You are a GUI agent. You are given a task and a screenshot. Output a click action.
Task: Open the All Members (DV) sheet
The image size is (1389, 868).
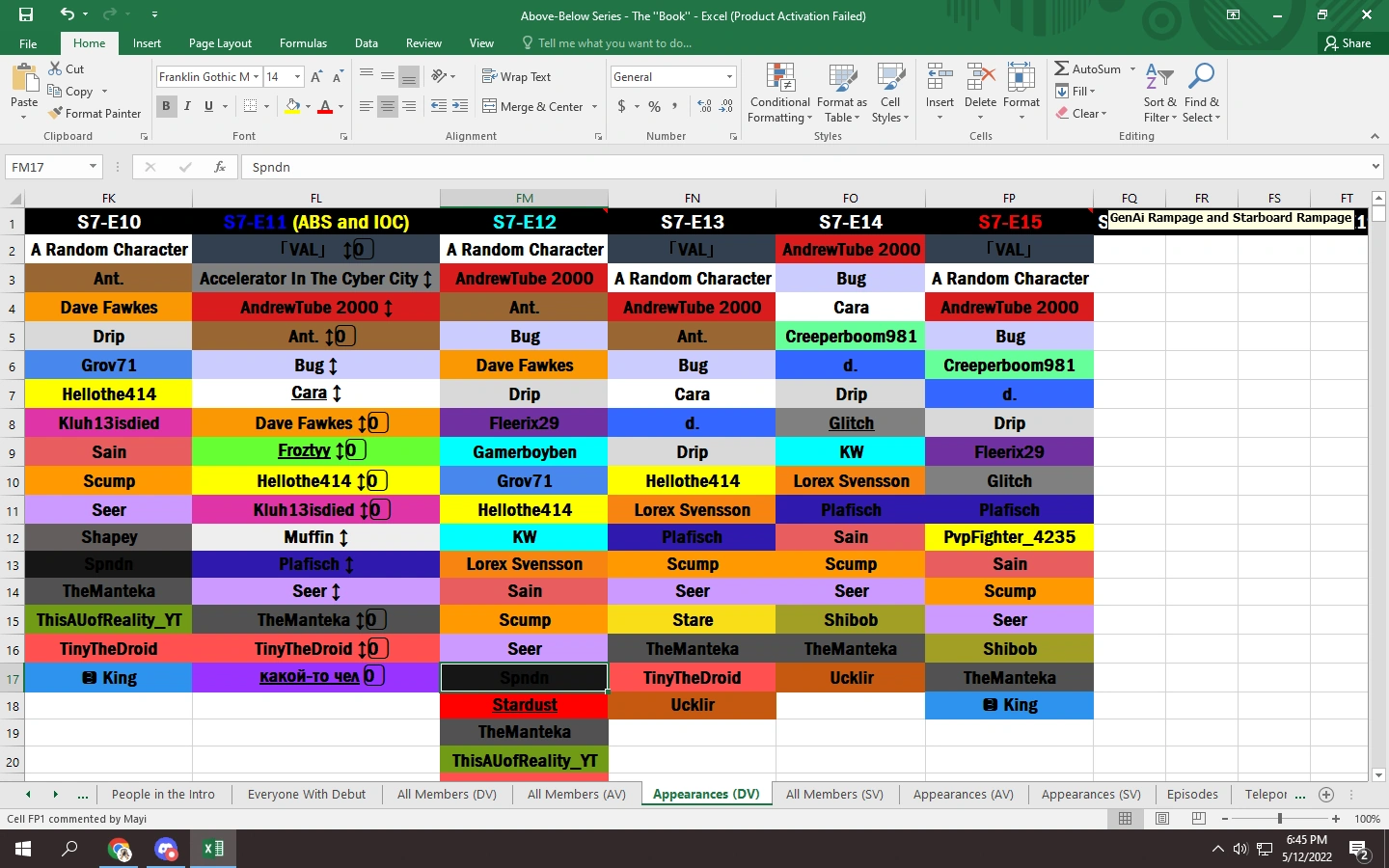(x=447, y=795)
